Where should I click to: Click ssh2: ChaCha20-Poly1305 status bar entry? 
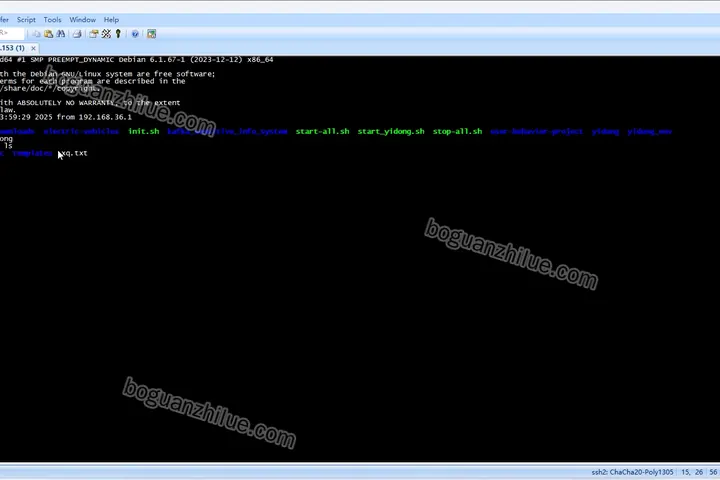632,472
